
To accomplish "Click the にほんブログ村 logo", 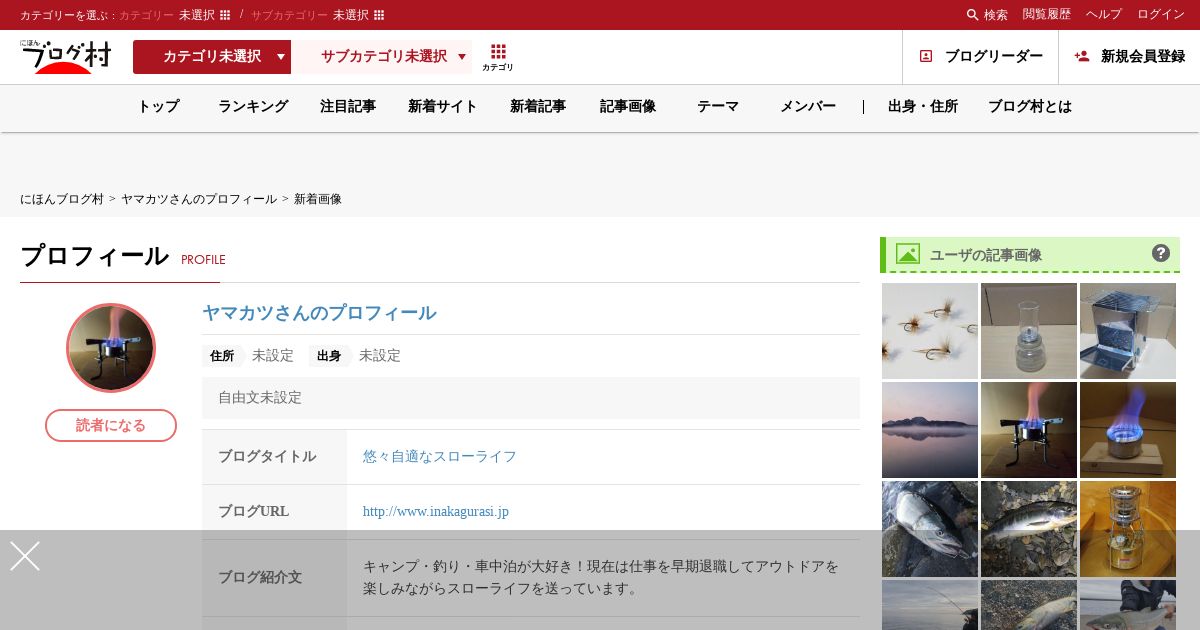I will click(x=66, y=57).
